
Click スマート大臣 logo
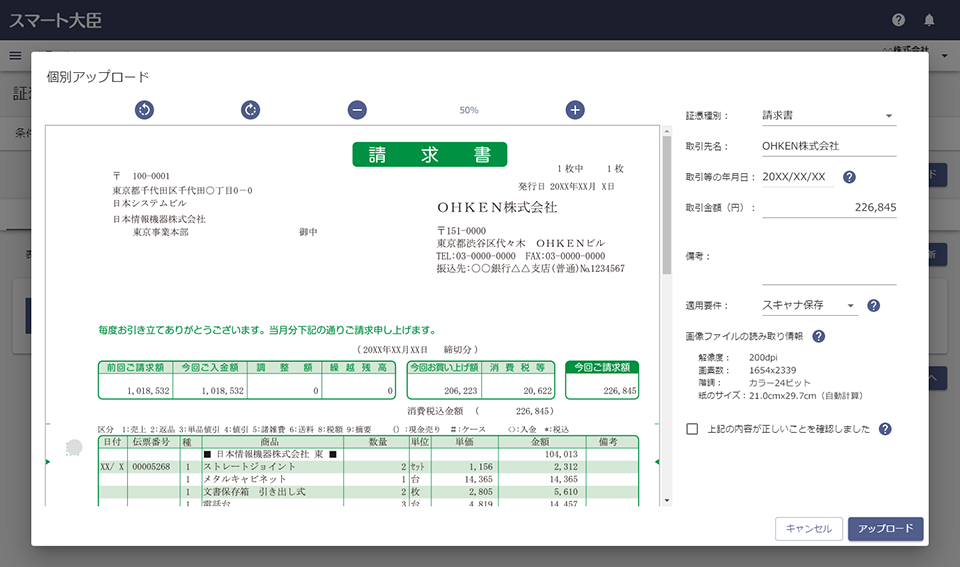point(55,20)
